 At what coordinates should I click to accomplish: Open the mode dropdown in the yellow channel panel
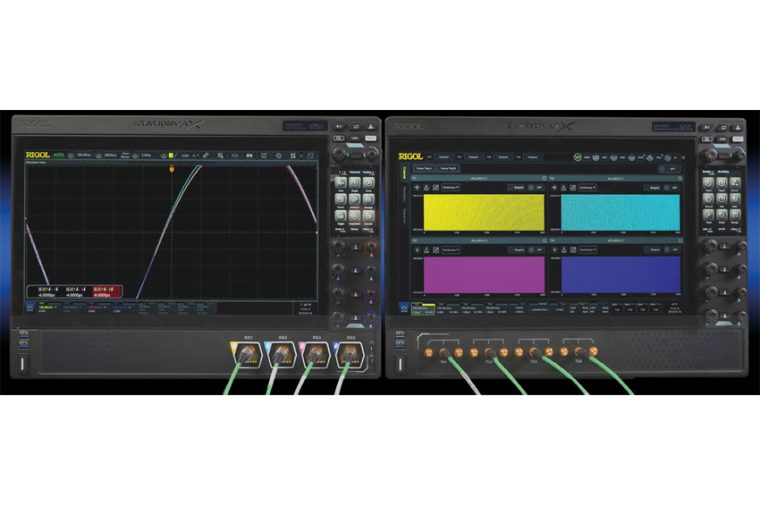coord(452,186)
